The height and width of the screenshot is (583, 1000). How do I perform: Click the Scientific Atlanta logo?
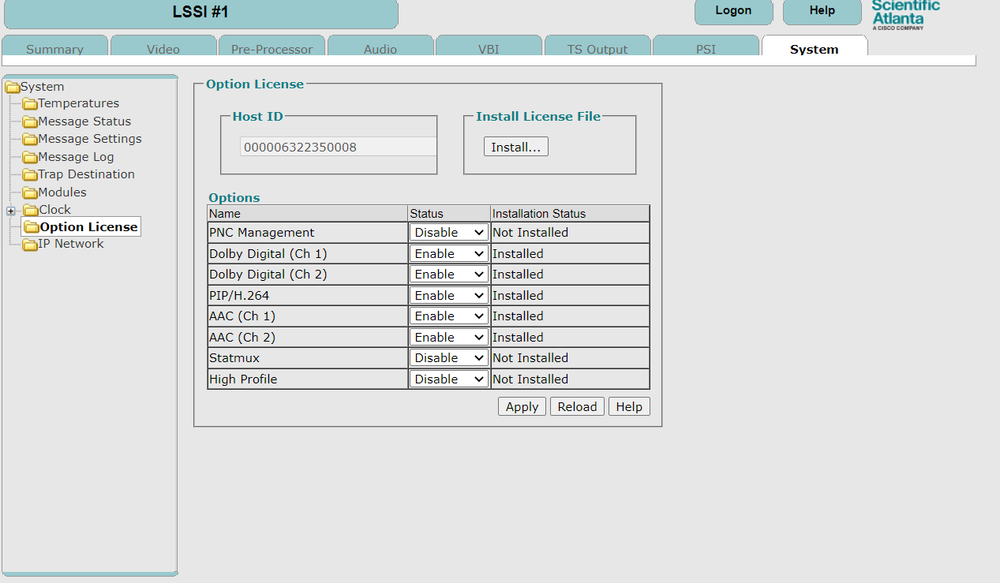coord(905,16)
